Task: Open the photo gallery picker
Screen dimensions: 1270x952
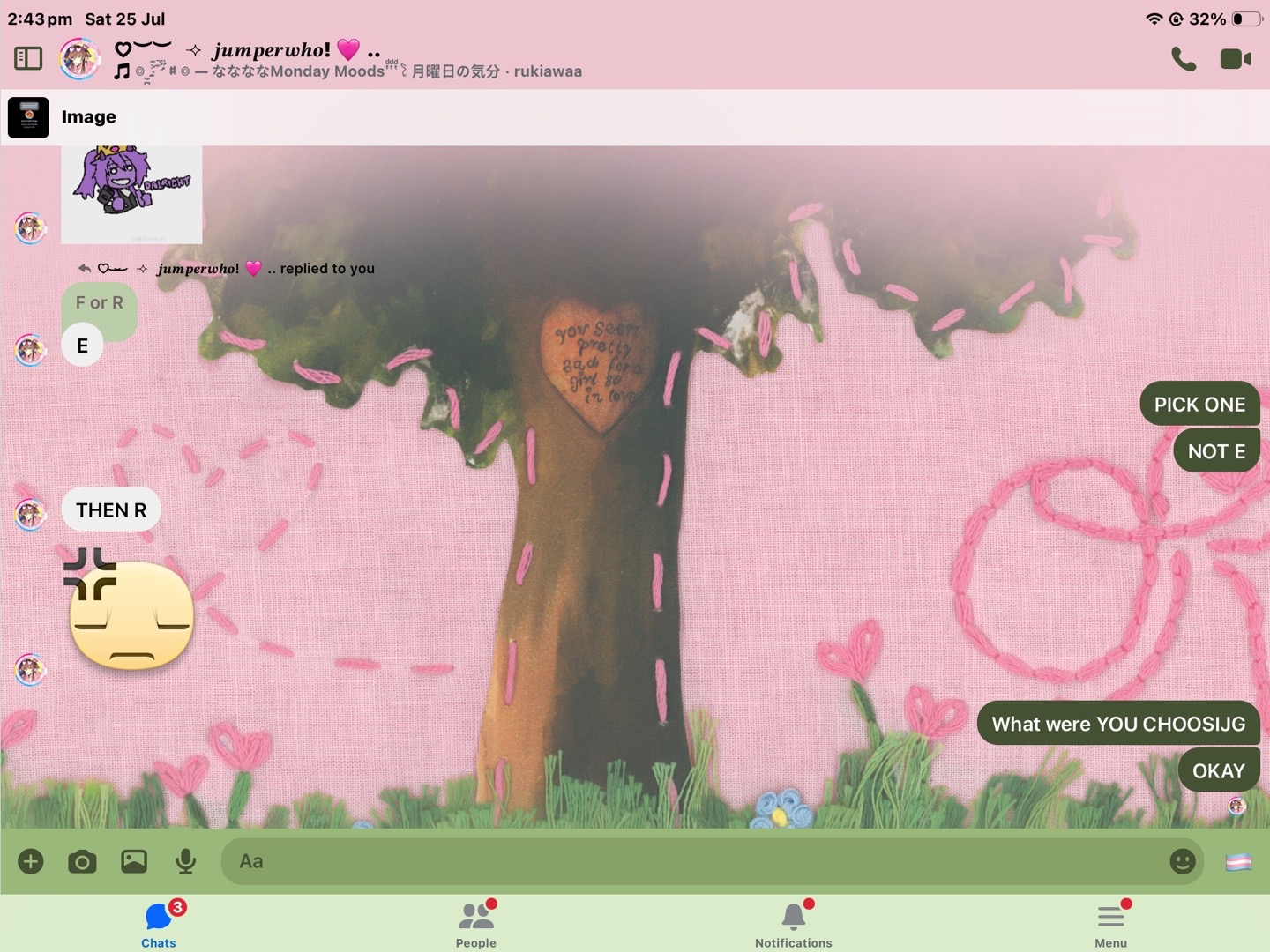Action: [x=134, y=861]
